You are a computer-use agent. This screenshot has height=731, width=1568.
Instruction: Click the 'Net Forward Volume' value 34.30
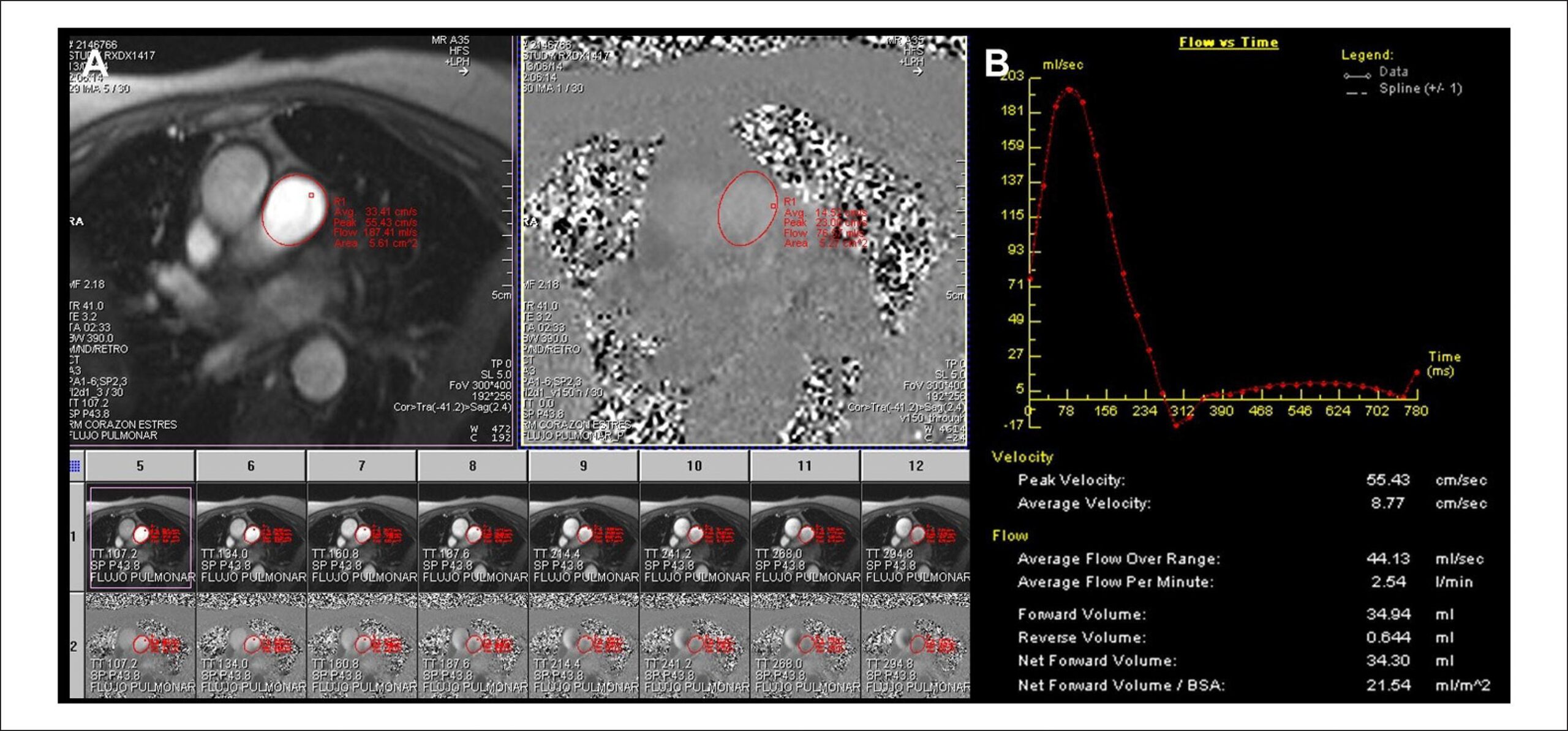click(1388, 661)
